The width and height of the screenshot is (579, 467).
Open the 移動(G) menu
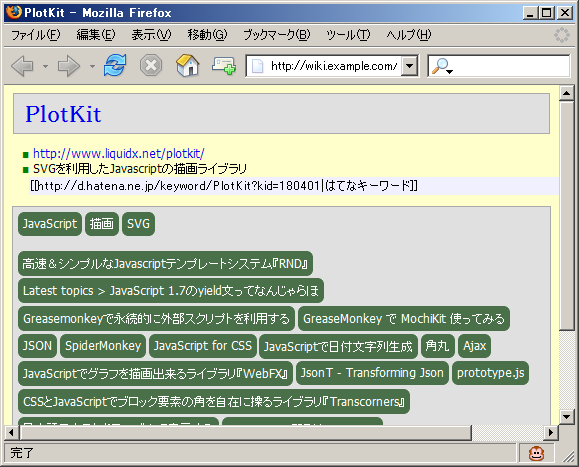click(207, 35)
